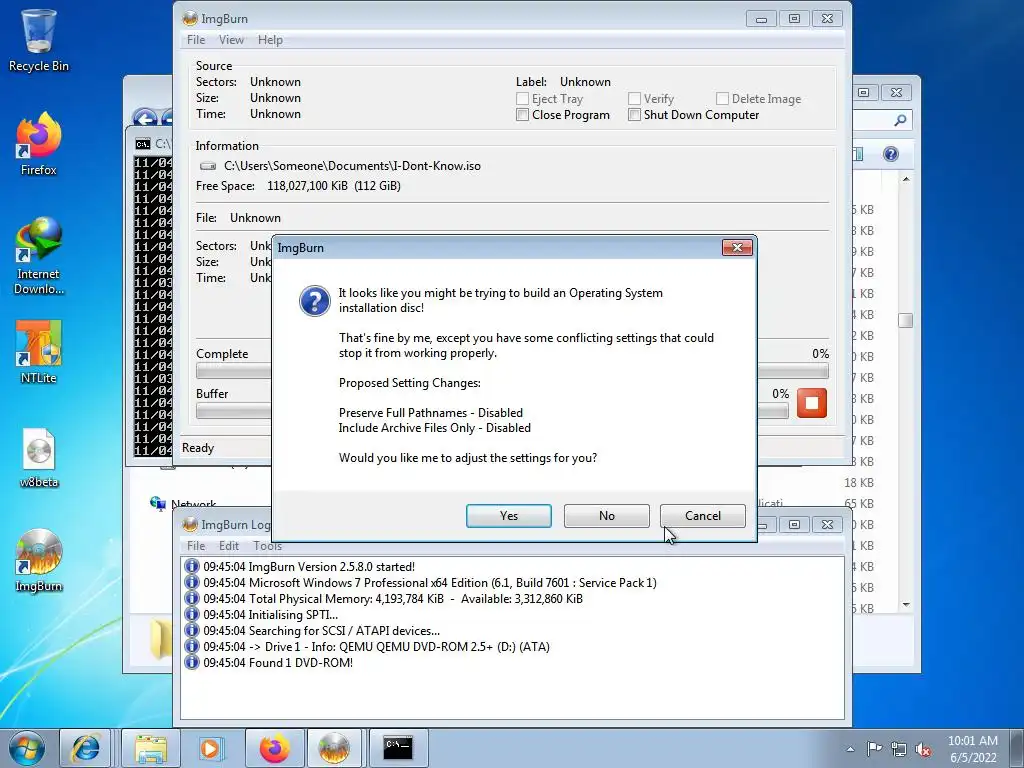Viewport: 1024px width, 768px height.
Task: Close the ImgBurn question dialog
Action: [737, 248]
